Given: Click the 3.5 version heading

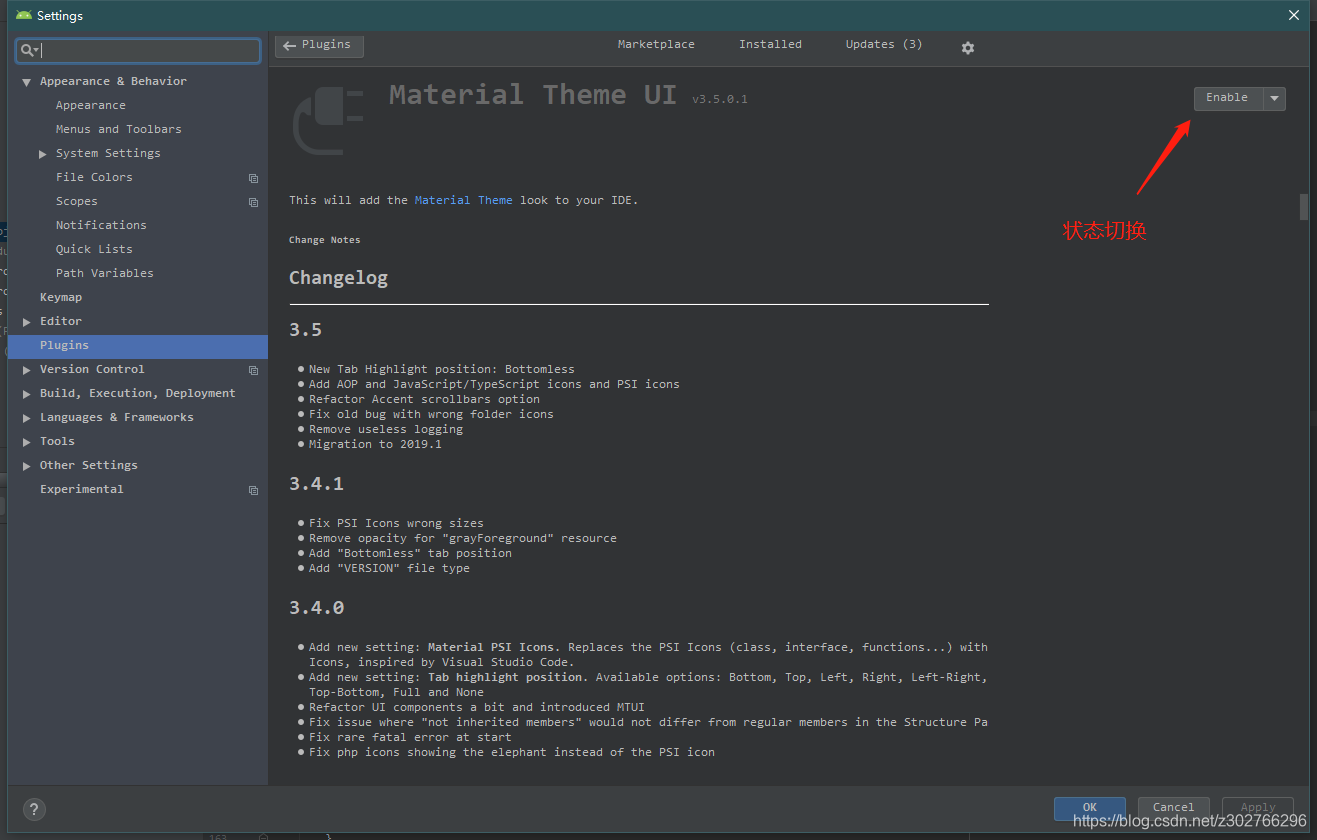Looking at the screenshot, I should click(x=305, y=330).
